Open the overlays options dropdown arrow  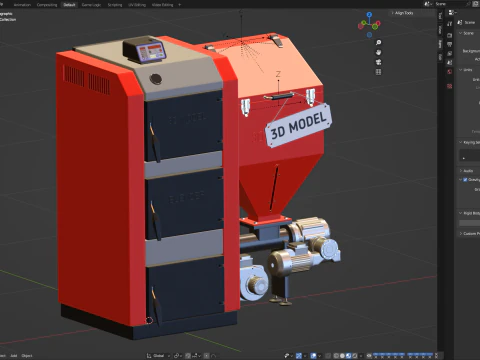click(320, 356)
